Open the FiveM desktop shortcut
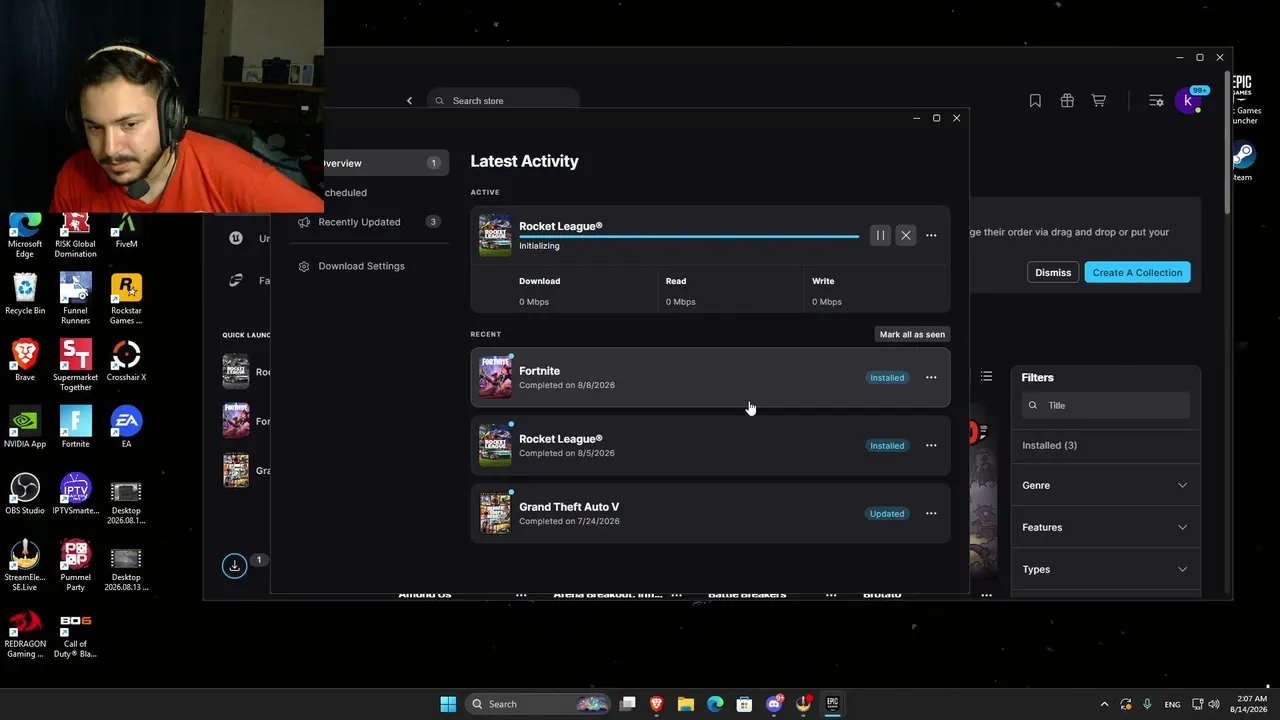Viewport: 1280px width, 720px height. [126, 232]
